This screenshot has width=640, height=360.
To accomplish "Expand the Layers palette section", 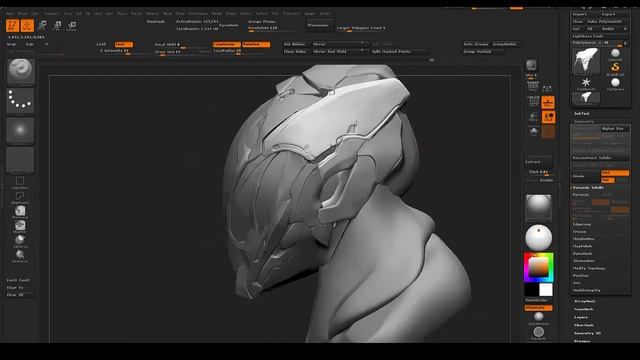I will pyautogui.click(x=581, y=317).
